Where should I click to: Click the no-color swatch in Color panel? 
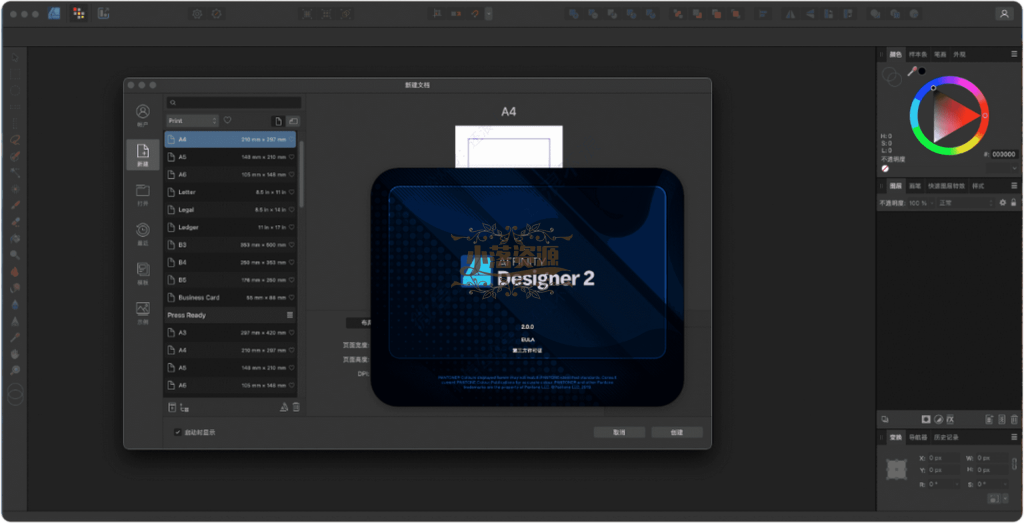click(x=885, y=168)
